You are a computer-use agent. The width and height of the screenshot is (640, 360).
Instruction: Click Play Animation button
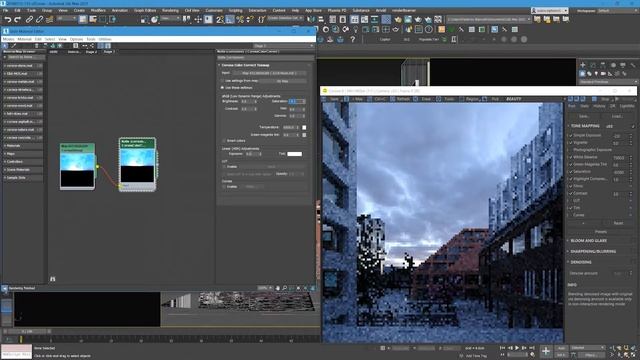pos(517,348)
